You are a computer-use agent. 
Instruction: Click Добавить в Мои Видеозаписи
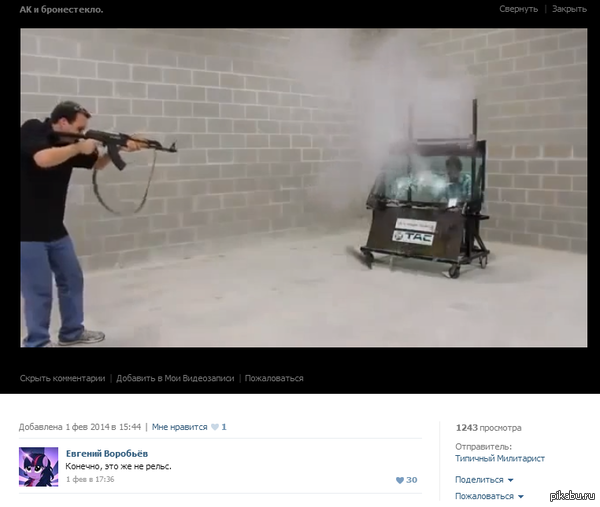click(x=175, y=378)
